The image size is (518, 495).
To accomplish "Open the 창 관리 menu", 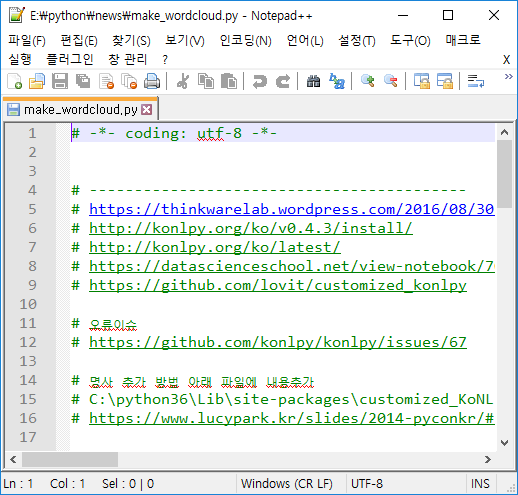I will click(x=128, y=59).
